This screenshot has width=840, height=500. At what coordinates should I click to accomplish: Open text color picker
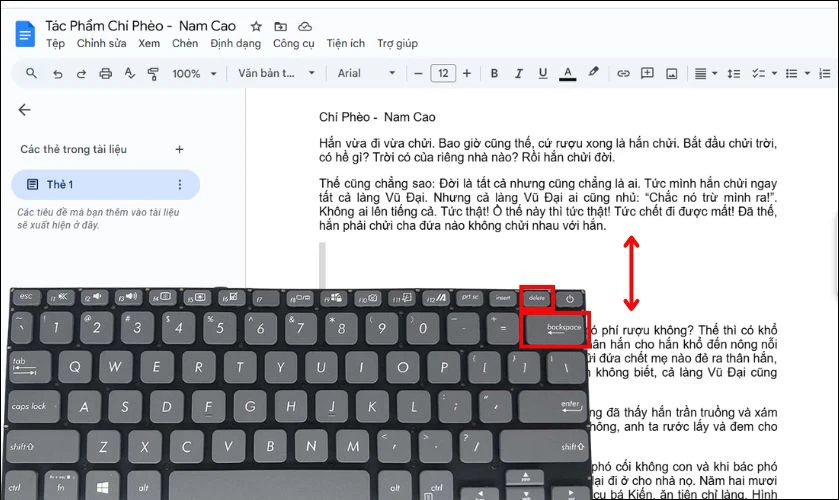click(x=568, y=73)
